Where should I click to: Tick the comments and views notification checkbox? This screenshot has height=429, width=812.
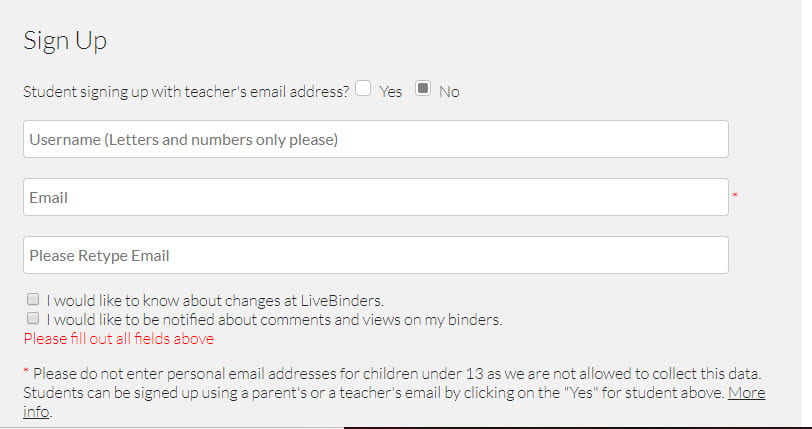click(x=33, y=319)
